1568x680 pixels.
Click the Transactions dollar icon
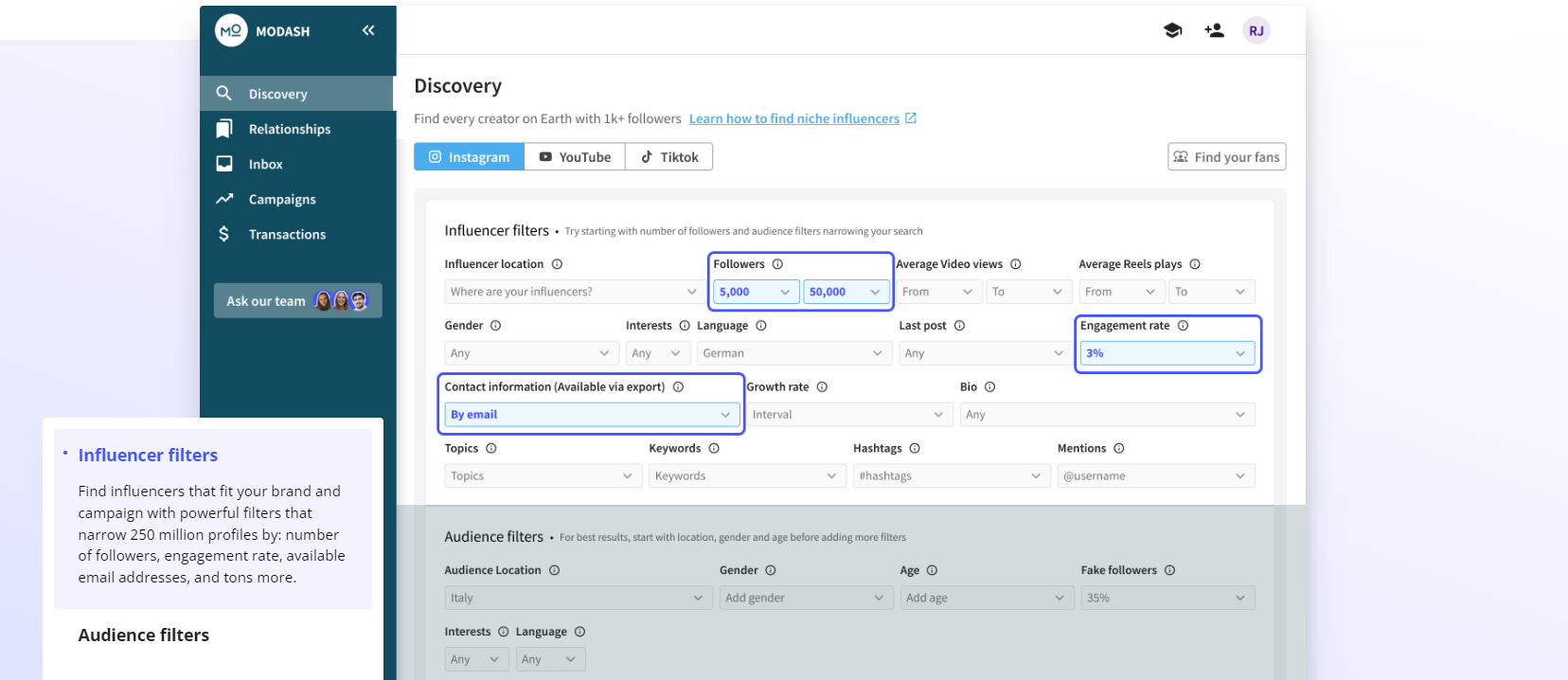[x=223, y=233]
